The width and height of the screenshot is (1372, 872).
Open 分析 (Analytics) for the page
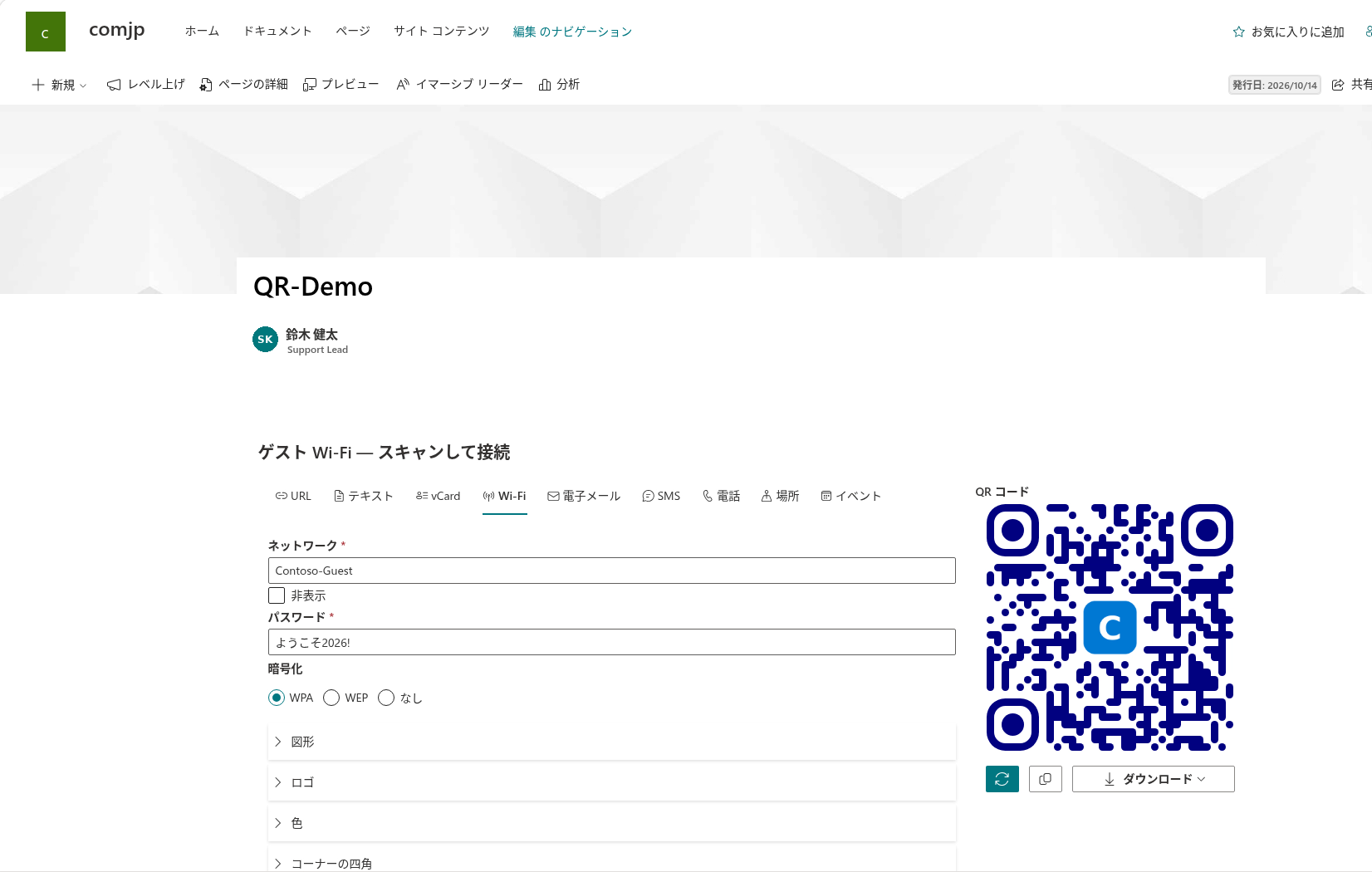pyautogui.click(x=560, y=85)
